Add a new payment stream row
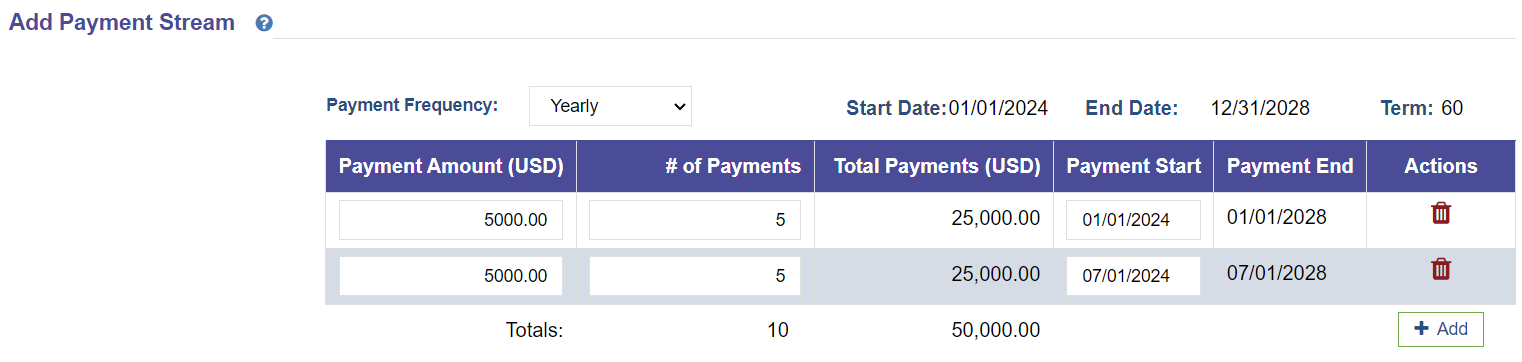 click(1441, 329)
